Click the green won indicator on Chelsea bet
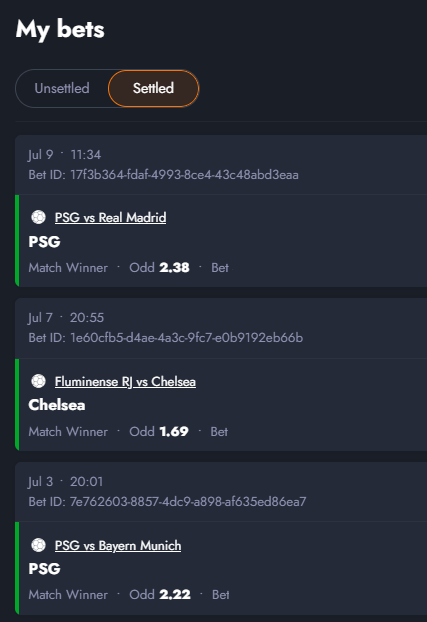 (x=17, y=405)
